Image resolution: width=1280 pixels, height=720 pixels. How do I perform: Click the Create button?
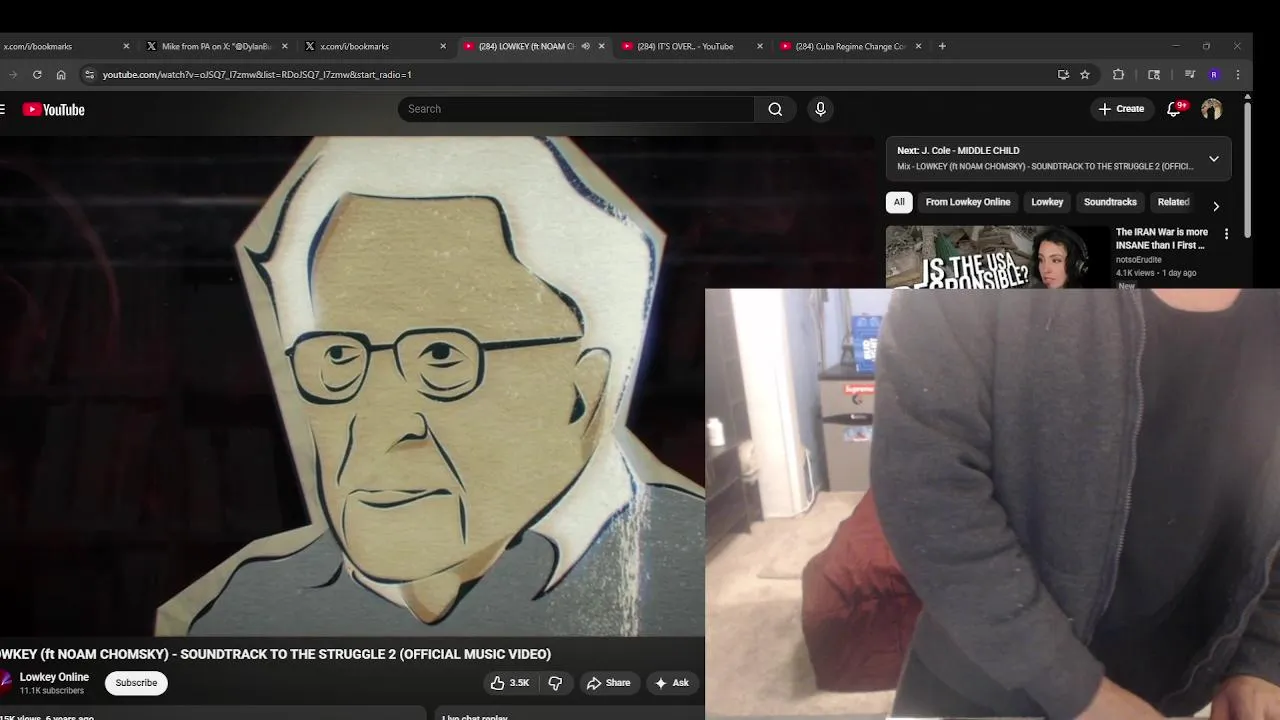1121,109
